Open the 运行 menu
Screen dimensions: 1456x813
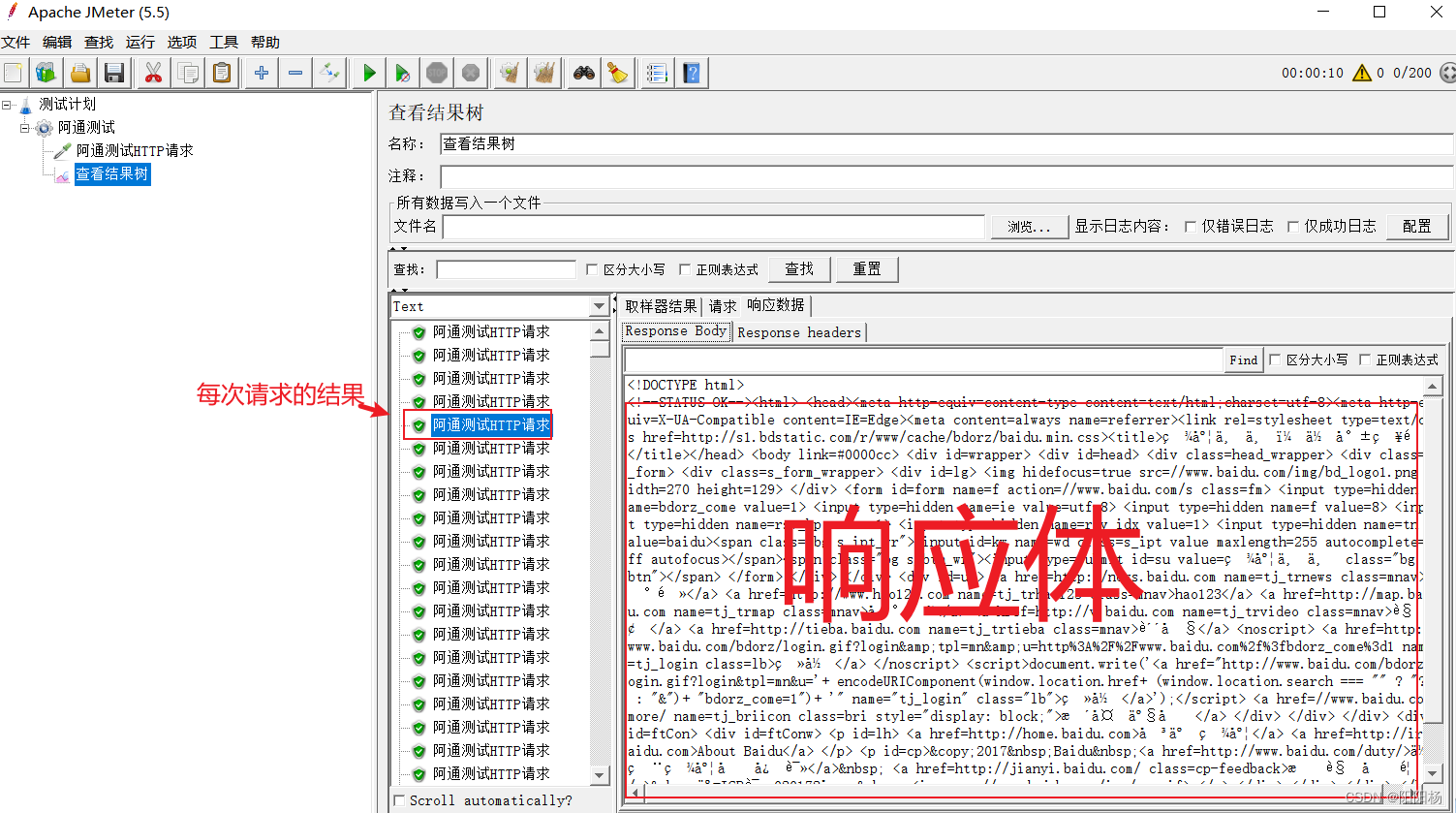point(140,43)
